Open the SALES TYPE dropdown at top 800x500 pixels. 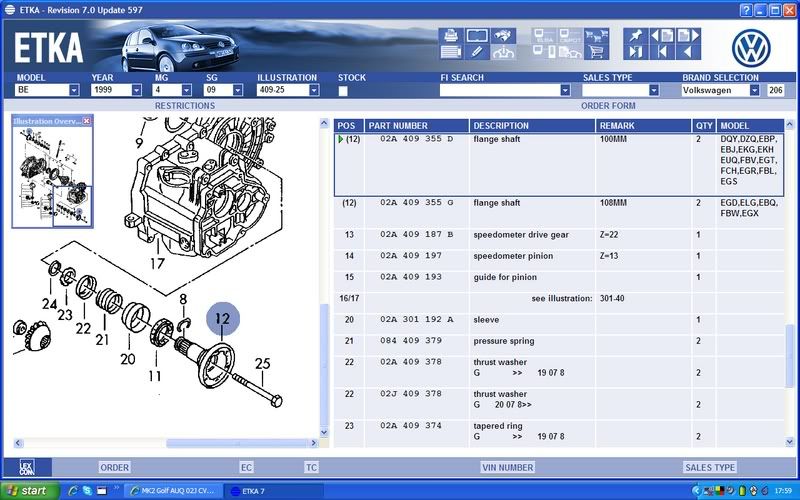654,90
